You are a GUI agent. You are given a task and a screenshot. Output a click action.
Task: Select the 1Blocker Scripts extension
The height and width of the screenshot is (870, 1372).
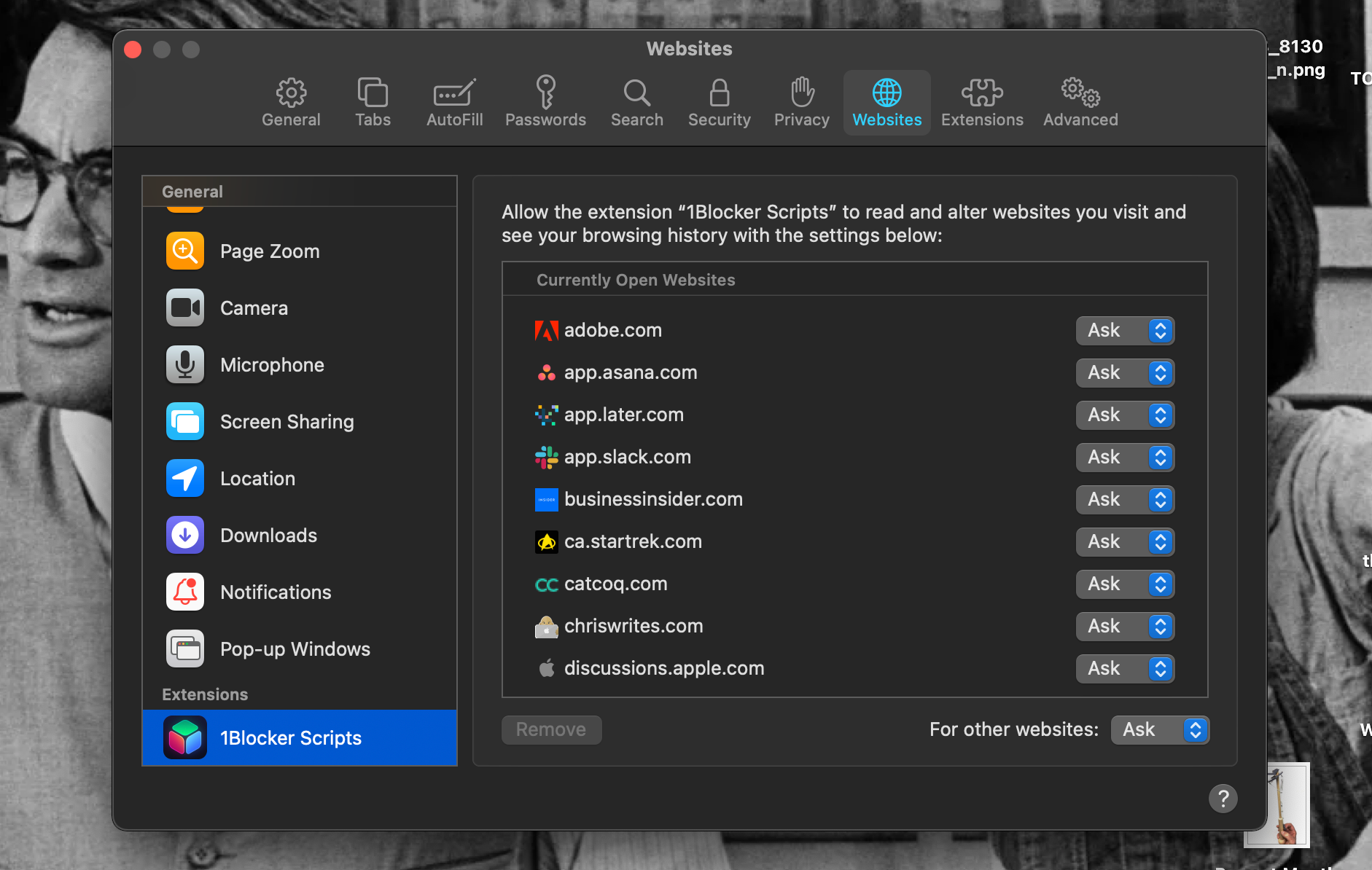pos(300,738)
